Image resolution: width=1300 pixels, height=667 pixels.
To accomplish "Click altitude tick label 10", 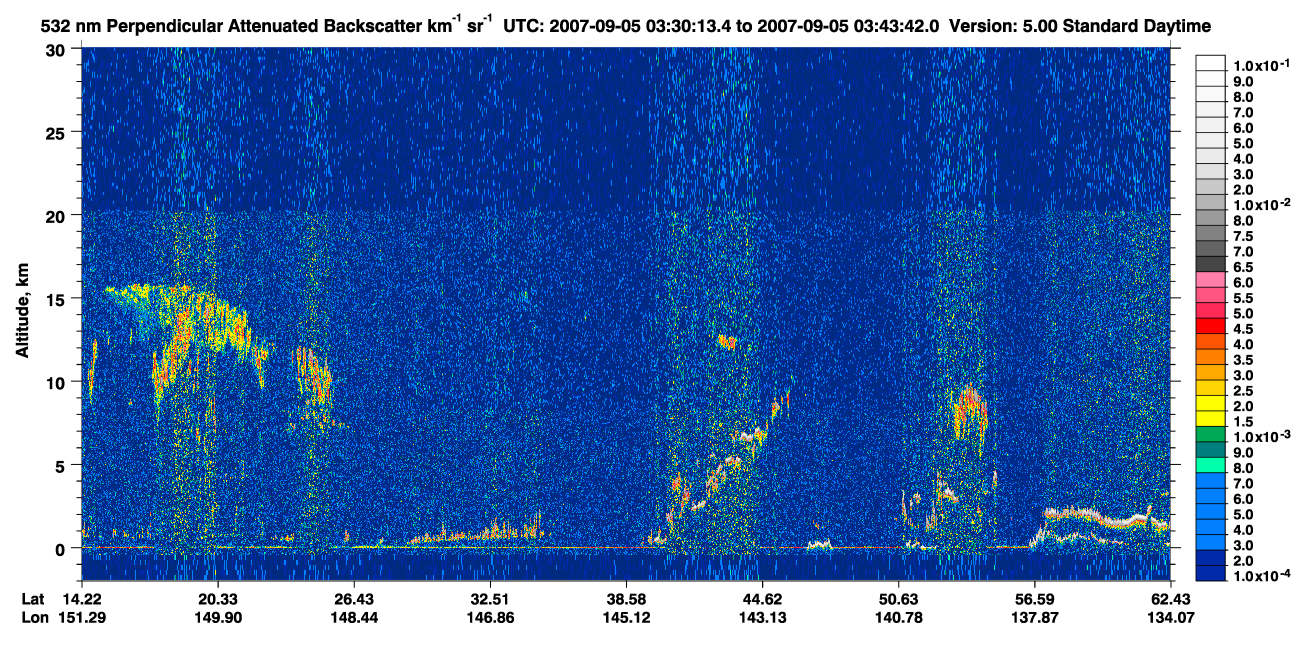I will [56, 382].
